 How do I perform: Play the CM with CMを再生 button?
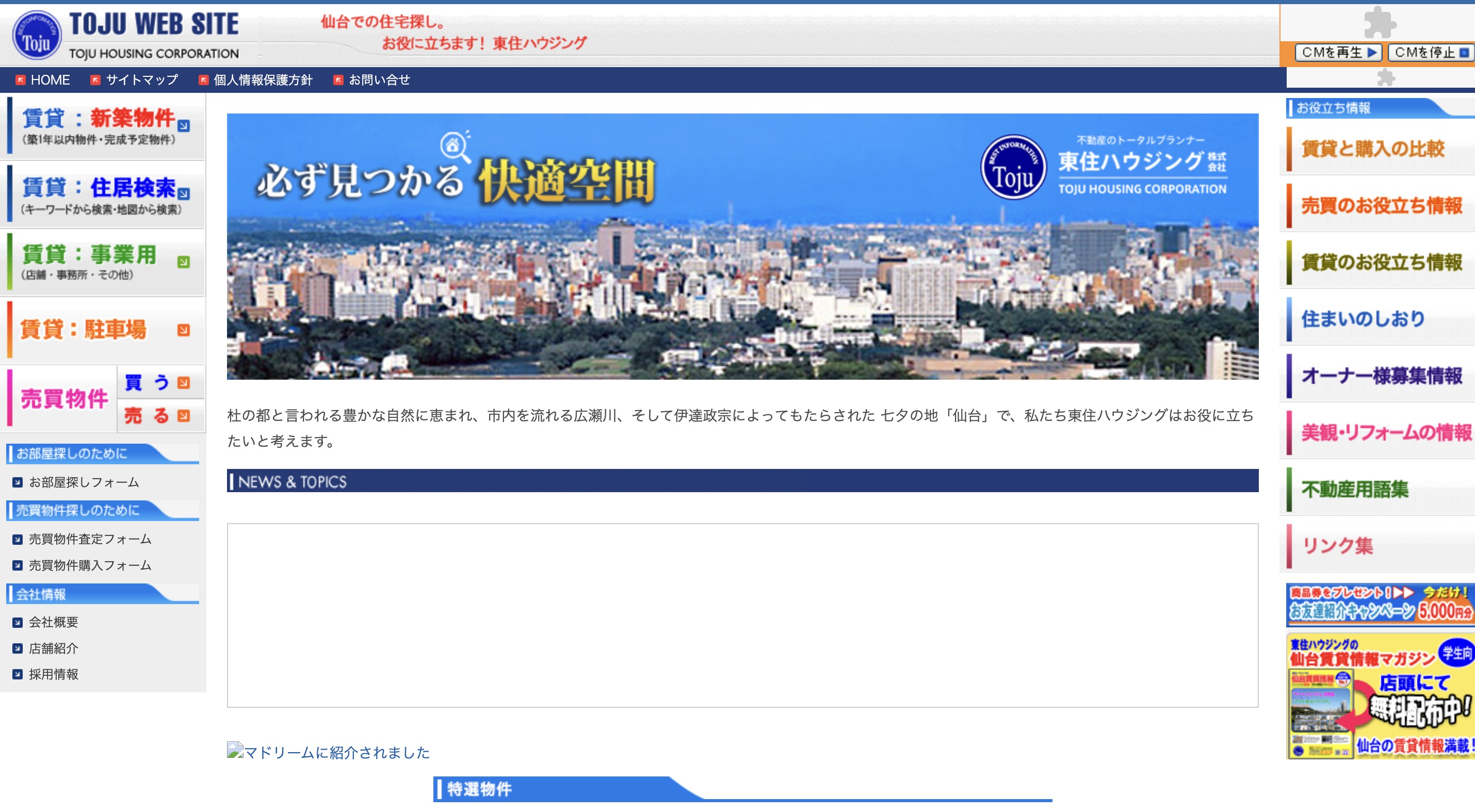pyautogui.click(x=1339, y=53)
